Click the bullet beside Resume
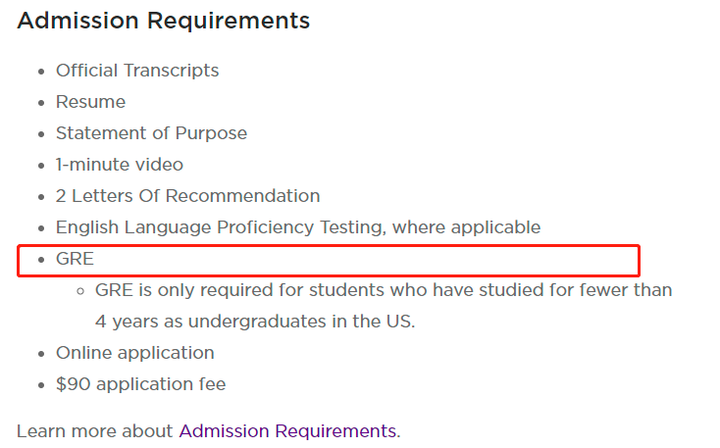The image size is (720, 448). coord(42,103)
